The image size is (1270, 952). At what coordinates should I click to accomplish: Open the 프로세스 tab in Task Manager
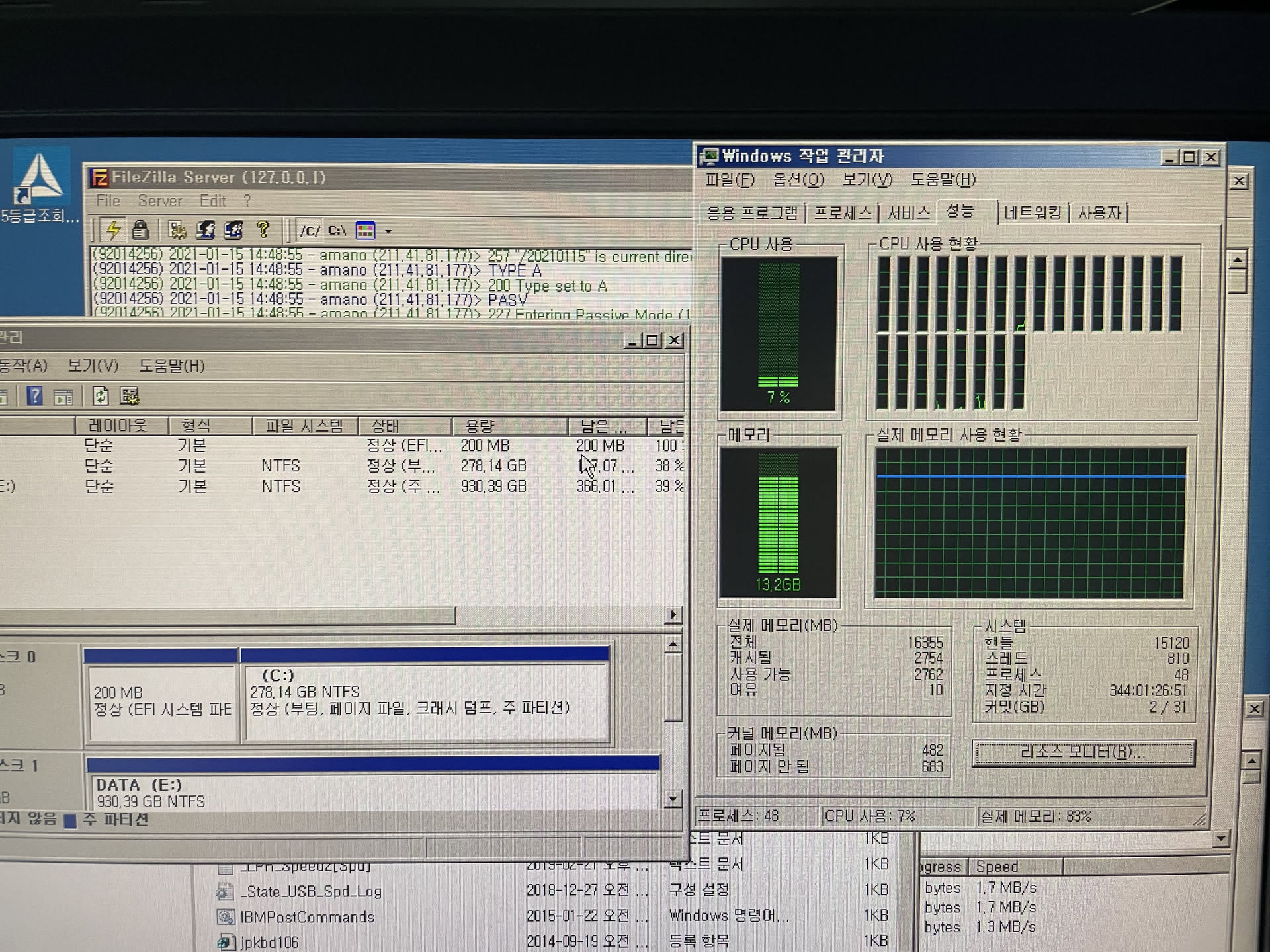842,213
